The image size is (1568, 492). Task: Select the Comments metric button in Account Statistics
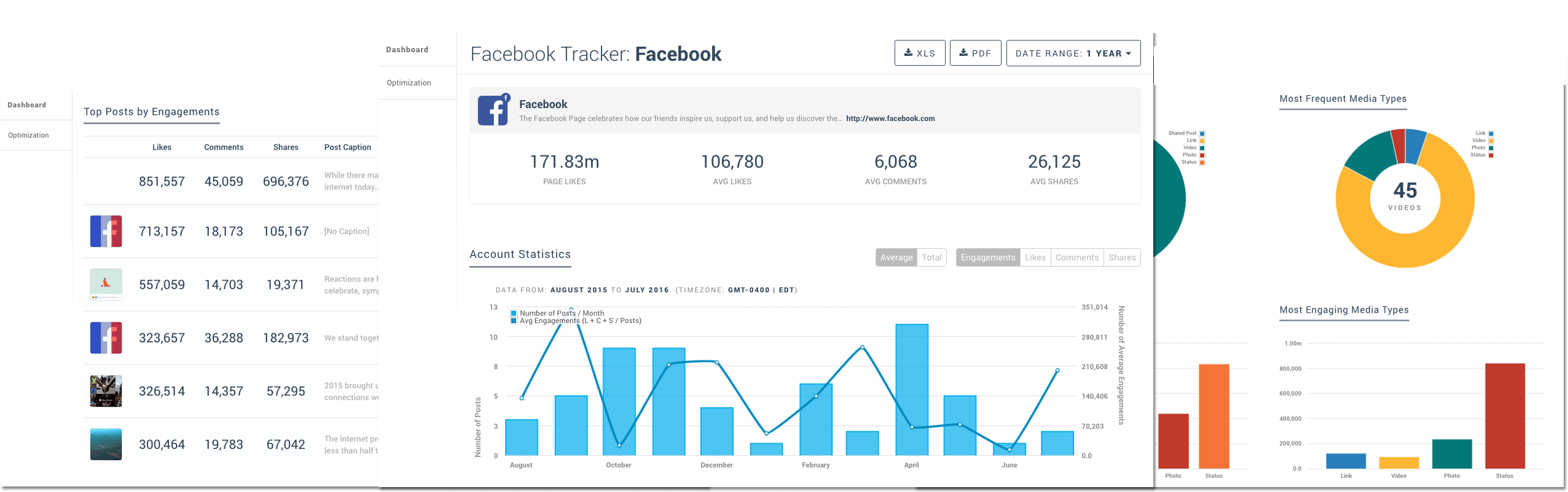tap(1077, 257)
